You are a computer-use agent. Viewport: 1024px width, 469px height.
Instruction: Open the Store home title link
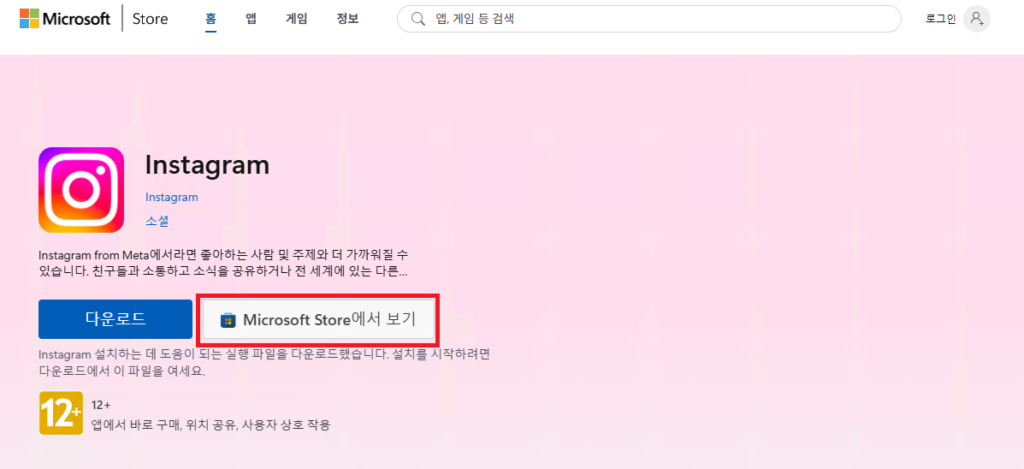coord(150,19)
